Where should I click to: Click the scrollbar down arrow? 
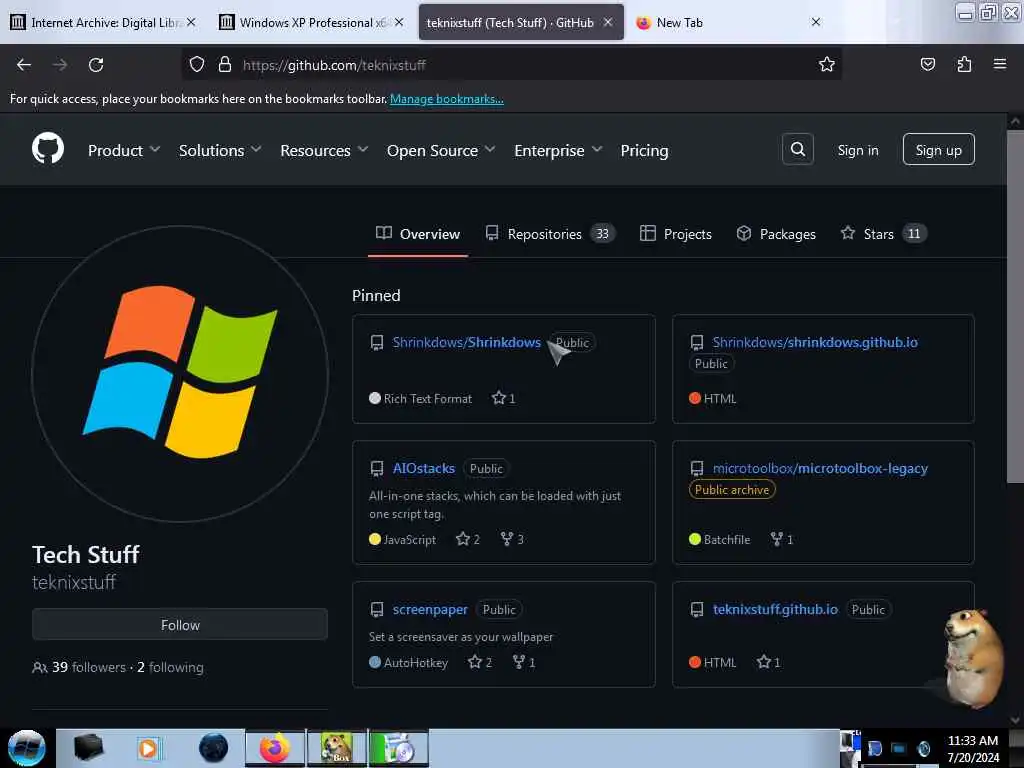pyautogui.click(x=1015, y=721)
